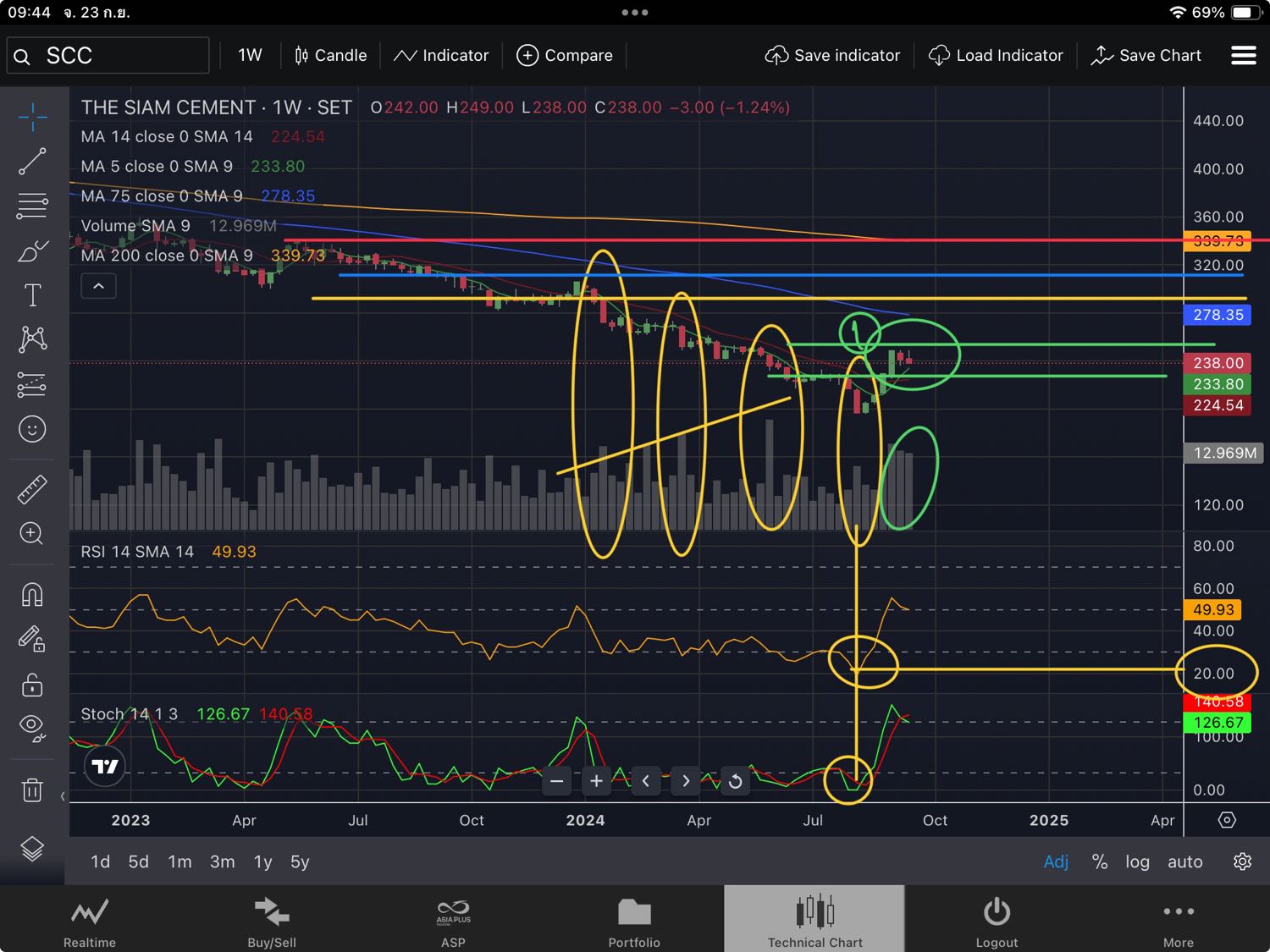Open the chart patterns tool
The image size is (1270, 952).
(32, 339)
